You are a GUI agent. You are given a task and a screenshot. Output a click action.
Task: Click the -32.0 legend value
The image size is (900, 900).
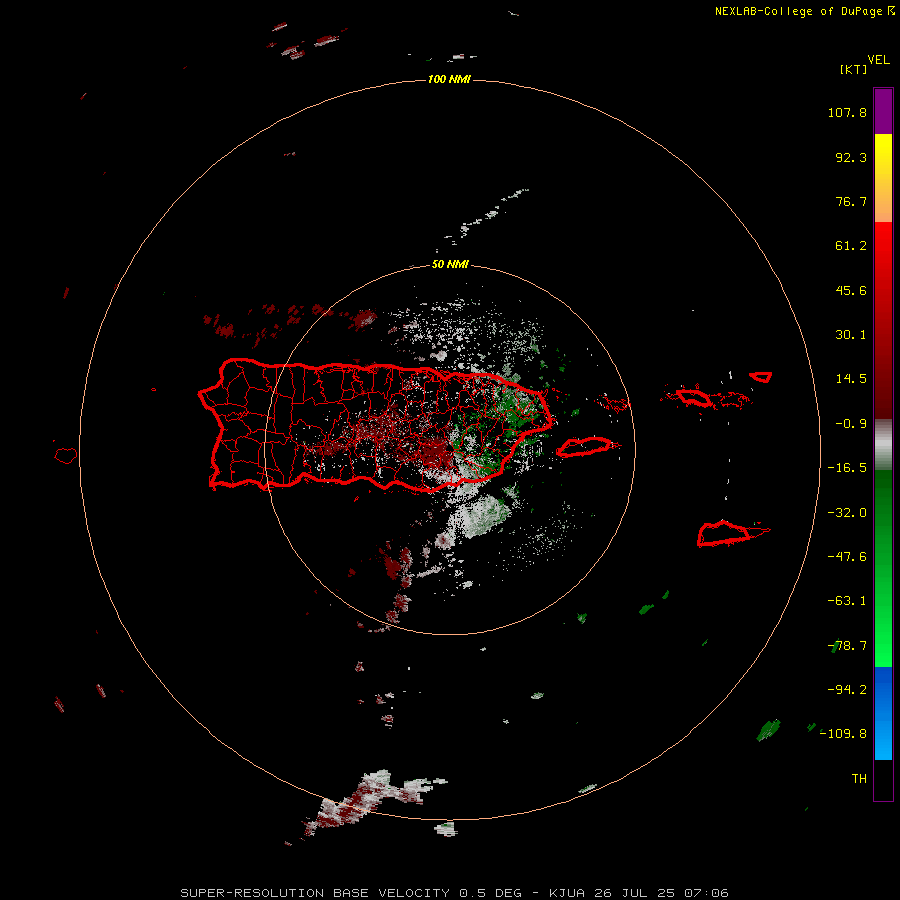[847, 513]
